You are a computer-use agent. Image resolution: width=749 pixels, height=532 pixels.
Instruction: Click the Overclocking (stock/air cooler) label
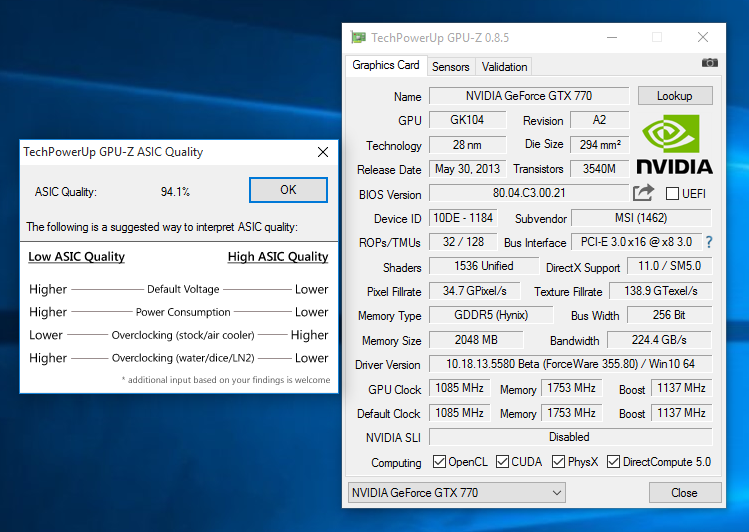183,335
